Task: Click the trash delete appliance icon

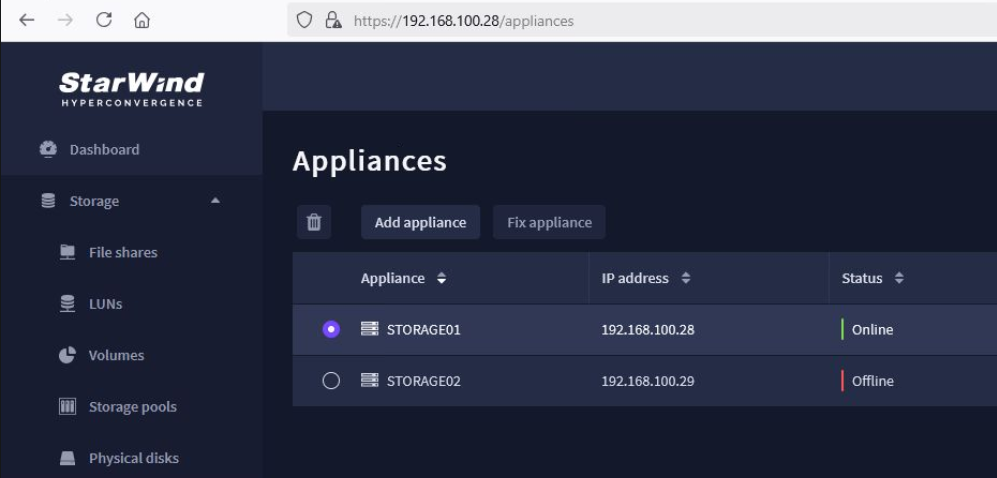Action: click(314, 222)
